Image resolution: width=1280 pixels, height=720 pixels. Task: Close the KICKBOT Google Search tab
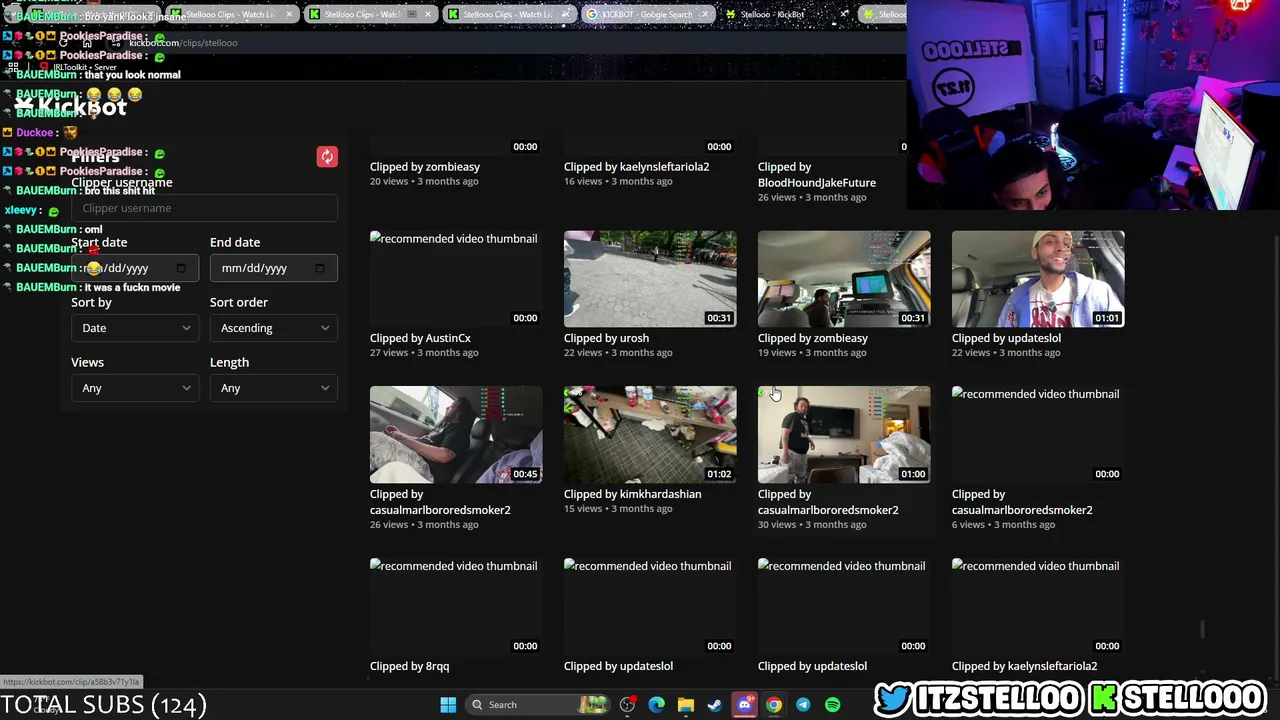click(x=705, y=14)
